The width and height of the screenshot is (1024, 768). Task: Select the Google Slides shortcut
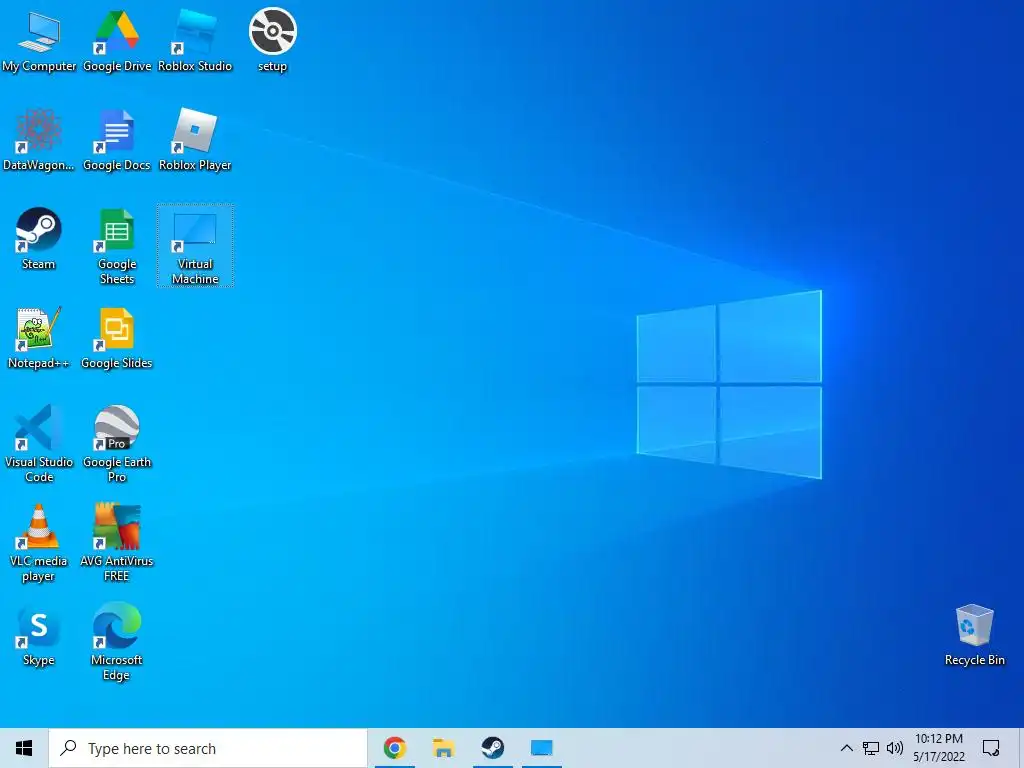click(117, 338)
